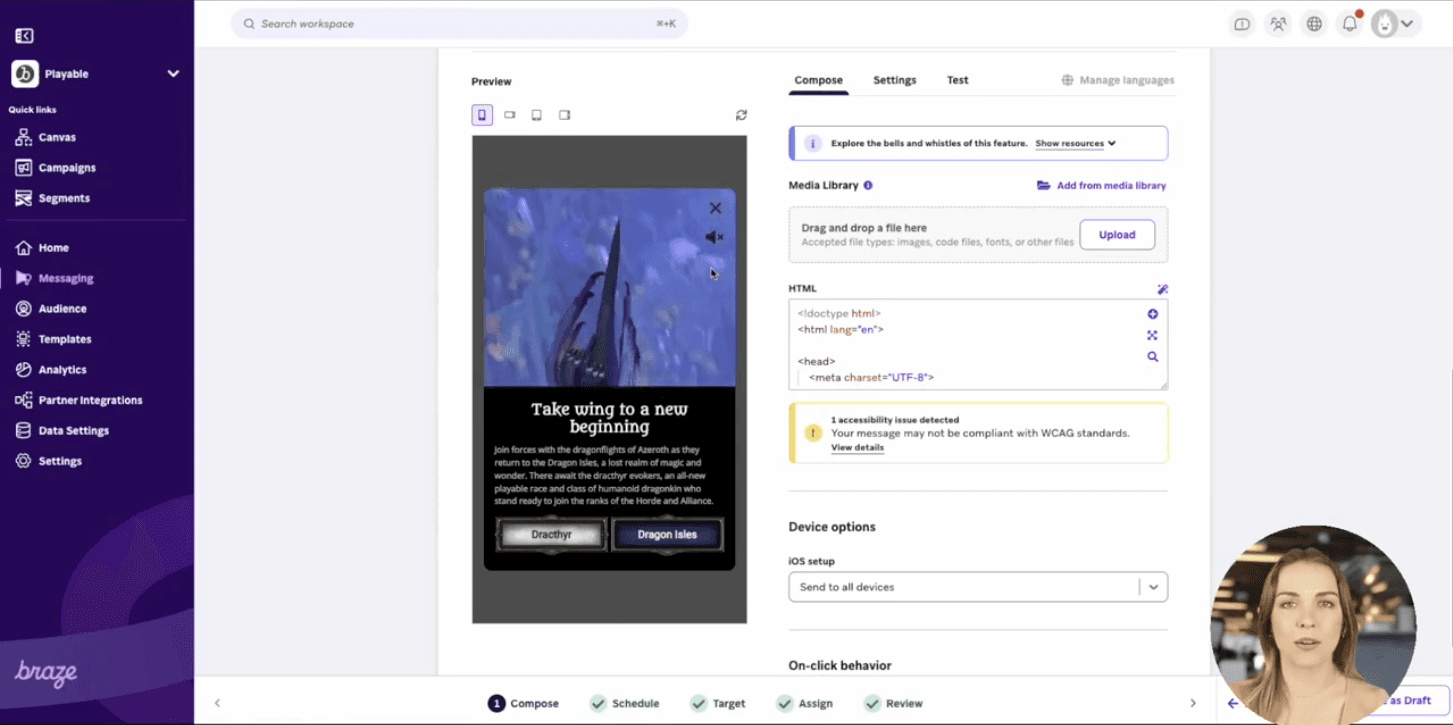The height and width of the screenshot is (725, 1453).
Task: Open the user profile avatar menu
Action: (1395, 24)
